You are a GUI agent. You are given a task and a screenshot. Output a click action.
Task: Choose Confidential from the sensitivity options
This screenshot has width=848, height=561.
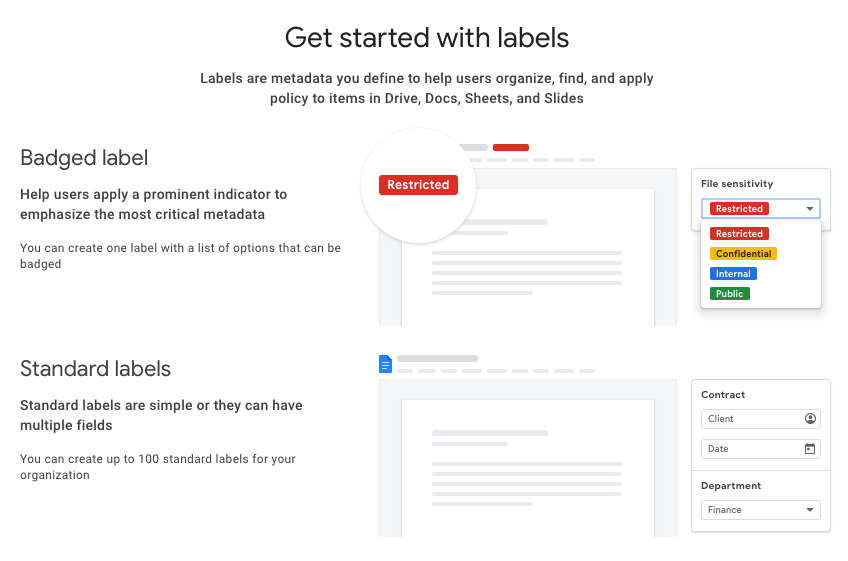click(743, 253)
